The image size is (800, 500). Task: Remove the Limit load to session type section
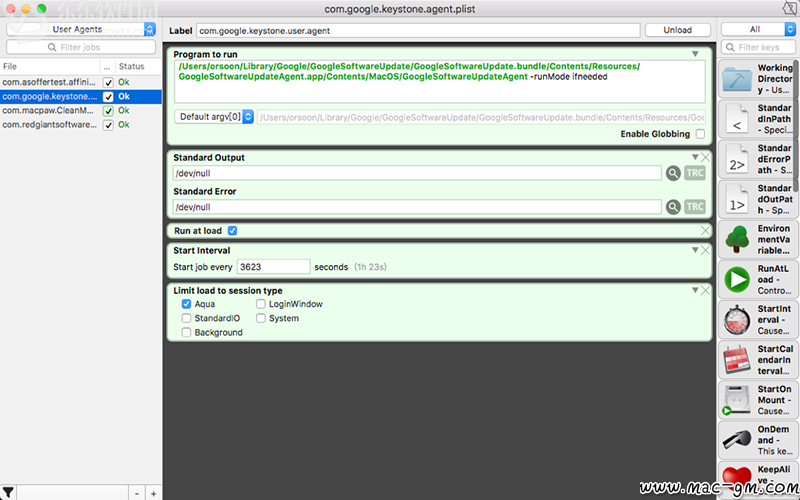coord(705,290)
